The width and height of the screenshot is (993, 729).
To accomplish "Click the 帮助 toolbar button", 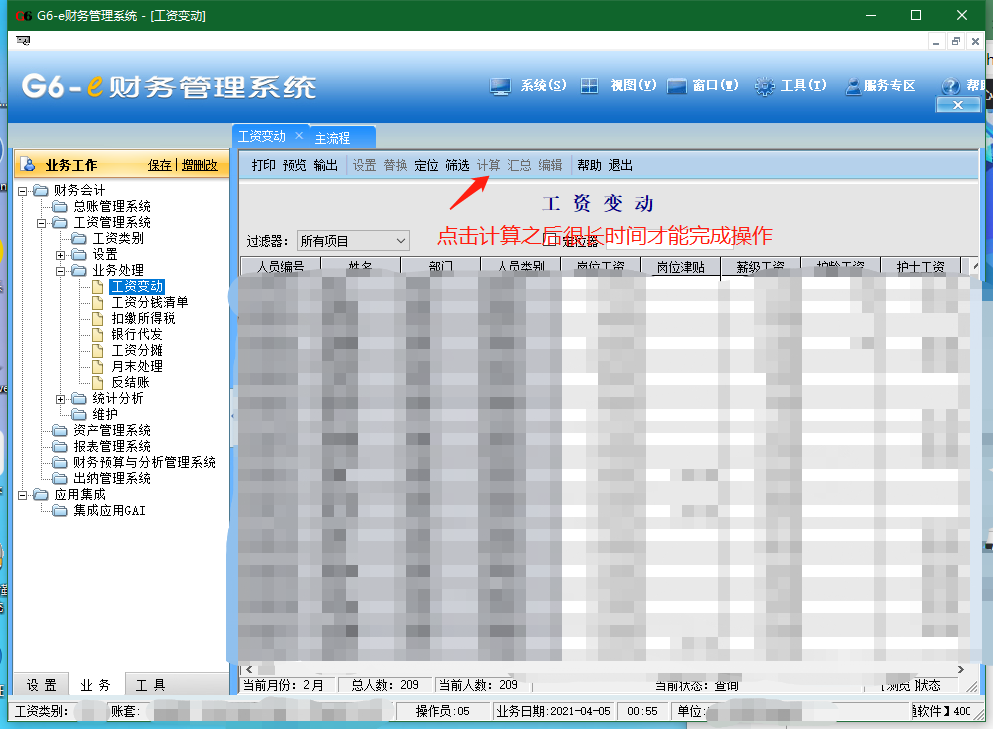I will click(590, 165).
